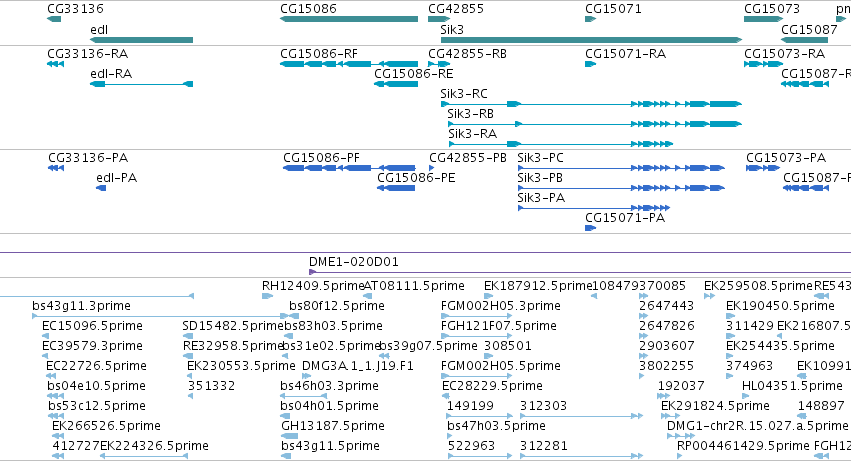Select the EK230553.5prime EST label

[x=241, y=366]
